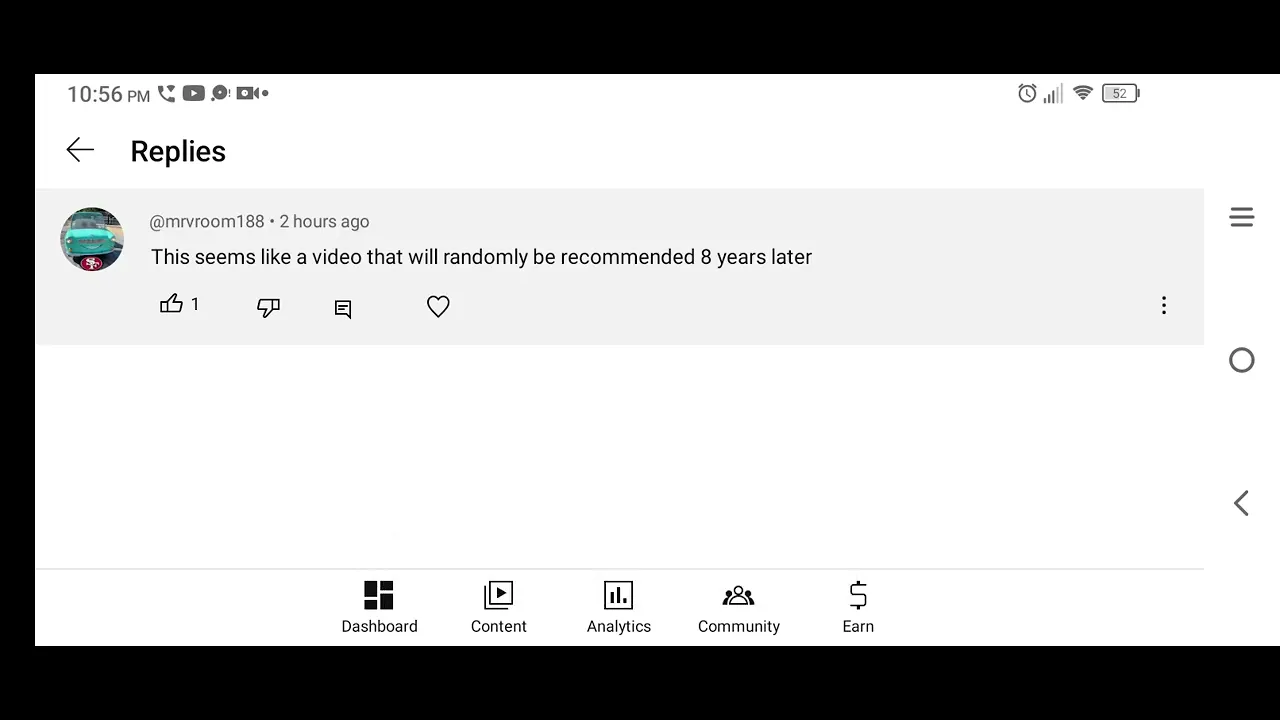
Task: Tap the 10:56 PM clock
Action: point(108,94)
